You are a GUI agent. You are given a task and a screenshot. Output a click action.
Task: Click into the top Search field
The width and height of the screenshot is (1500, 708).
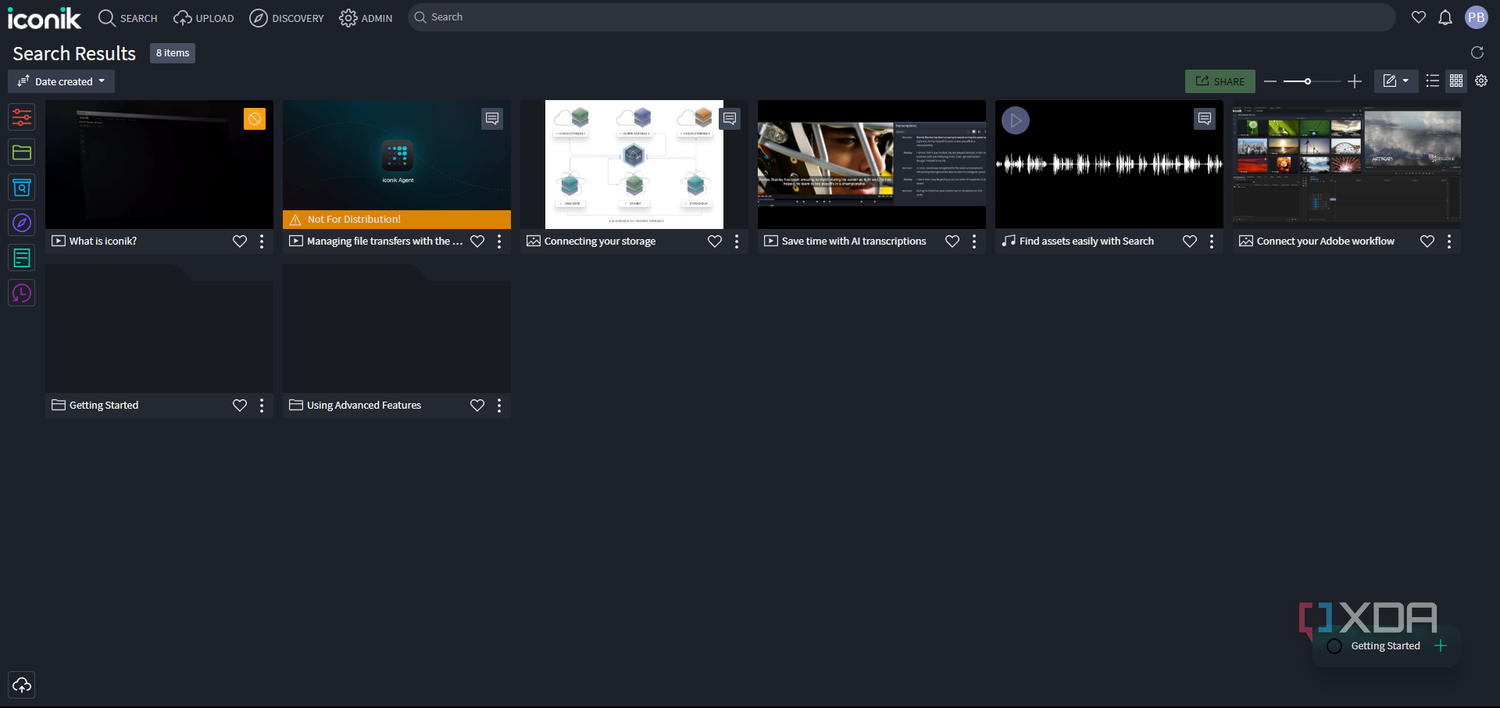pyautogui.click(x=901, y=17)
